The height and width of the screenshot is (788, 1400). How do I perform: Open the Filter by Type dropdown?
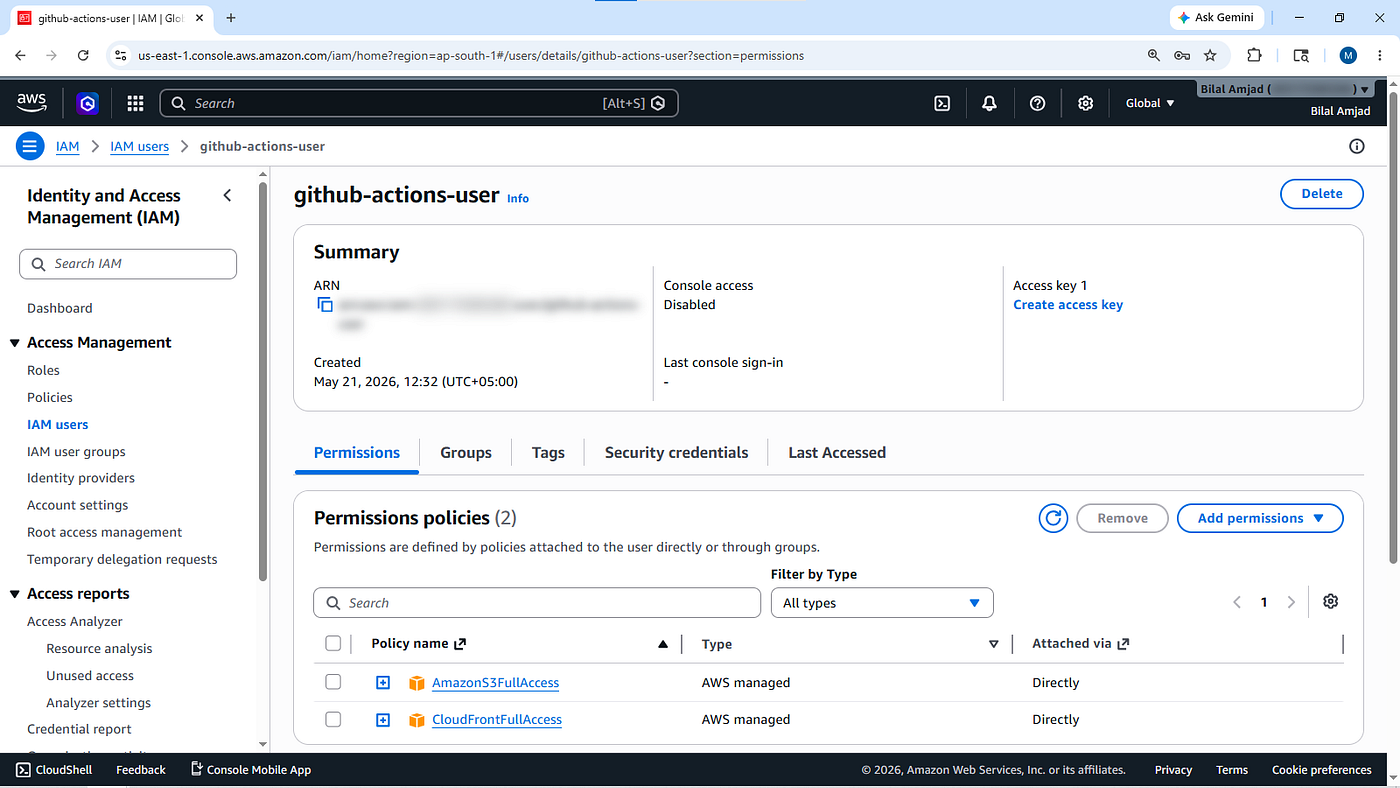[882, 603]
